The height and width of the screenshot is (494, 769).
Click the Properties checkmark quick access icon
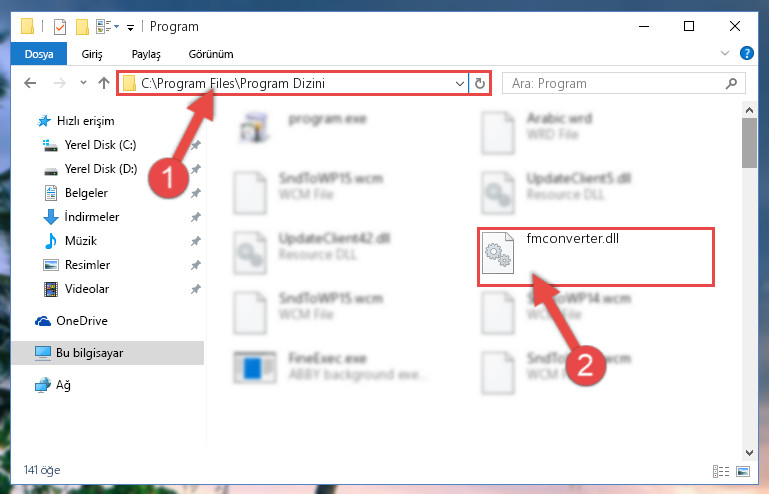click(60, 26)
